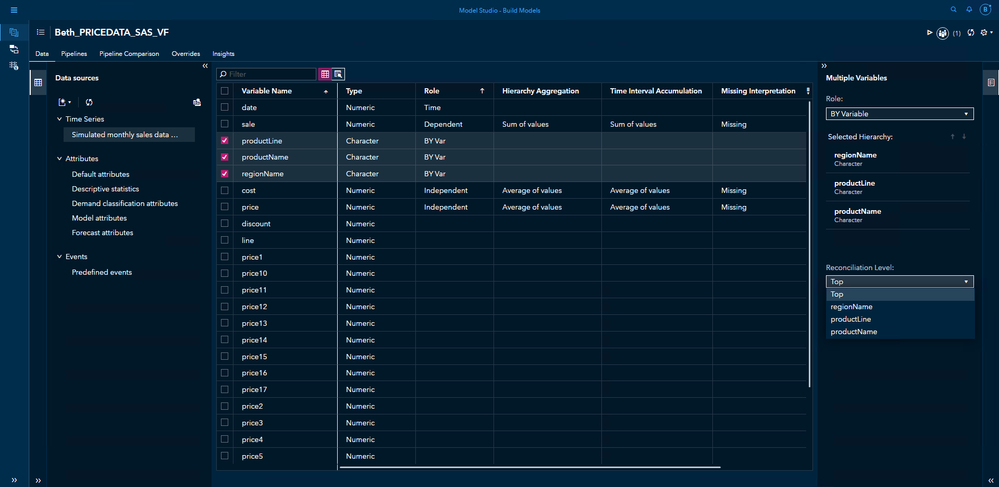Image resolution: width=999 pixels, height=487 pixels.
Task: Check the discount variable checkbox
Action: 224,224
